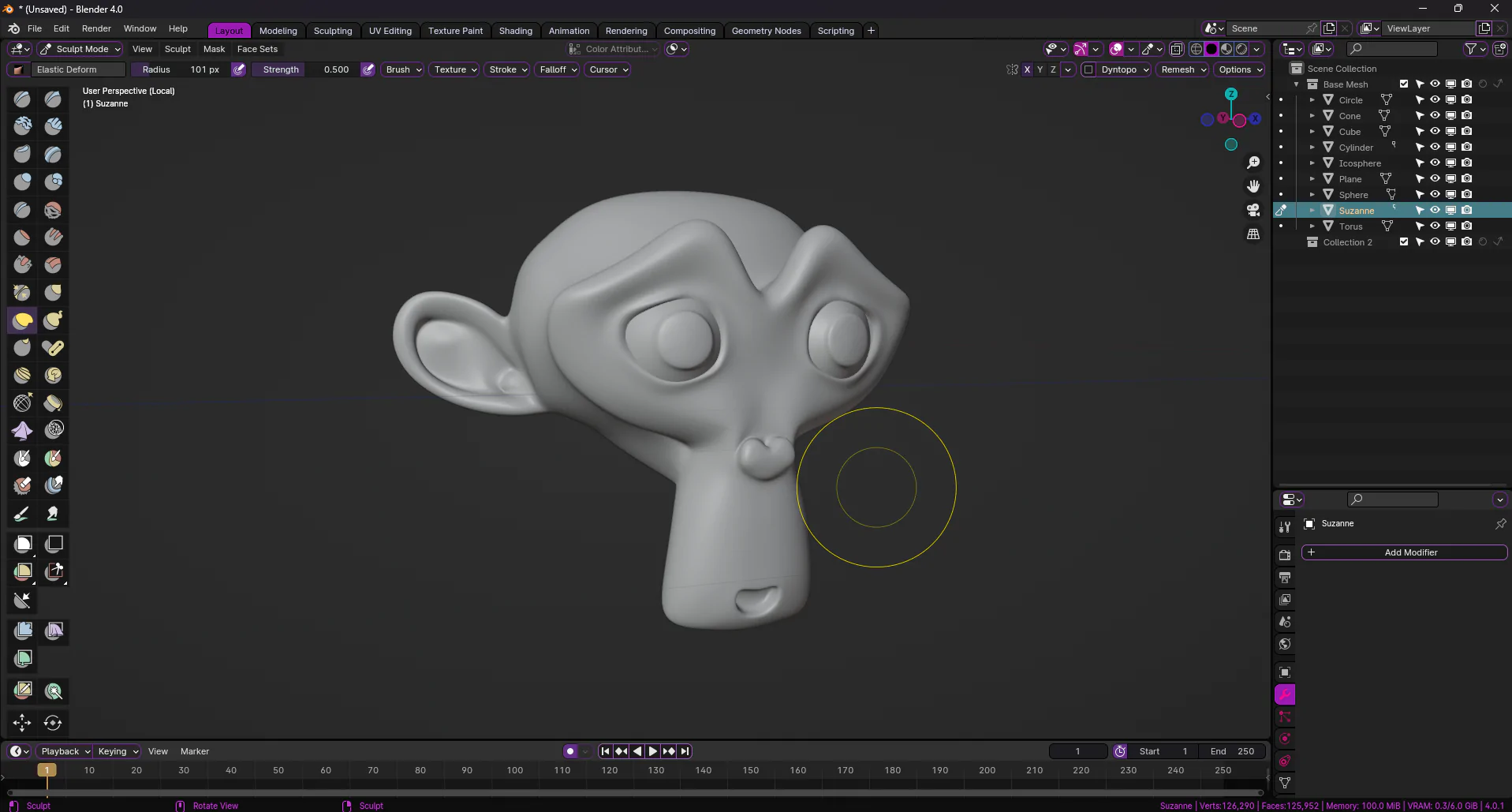Image resolution: width=1512 pixels, height=812 pixels.
Task: Jump to the end frame
Action: (x=685, y=752)
